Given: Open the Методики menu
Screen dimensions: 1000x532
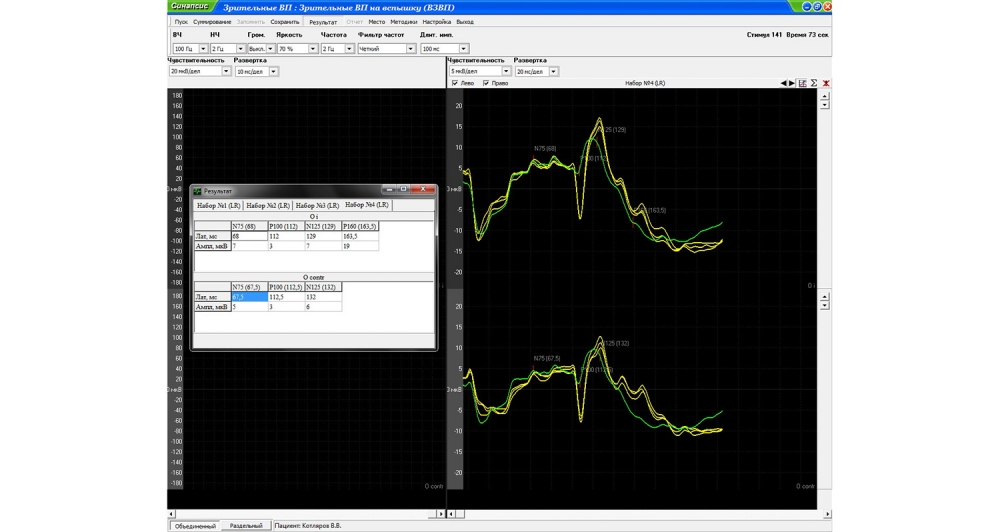Looking at the screenshot, I should click(403, 21).
